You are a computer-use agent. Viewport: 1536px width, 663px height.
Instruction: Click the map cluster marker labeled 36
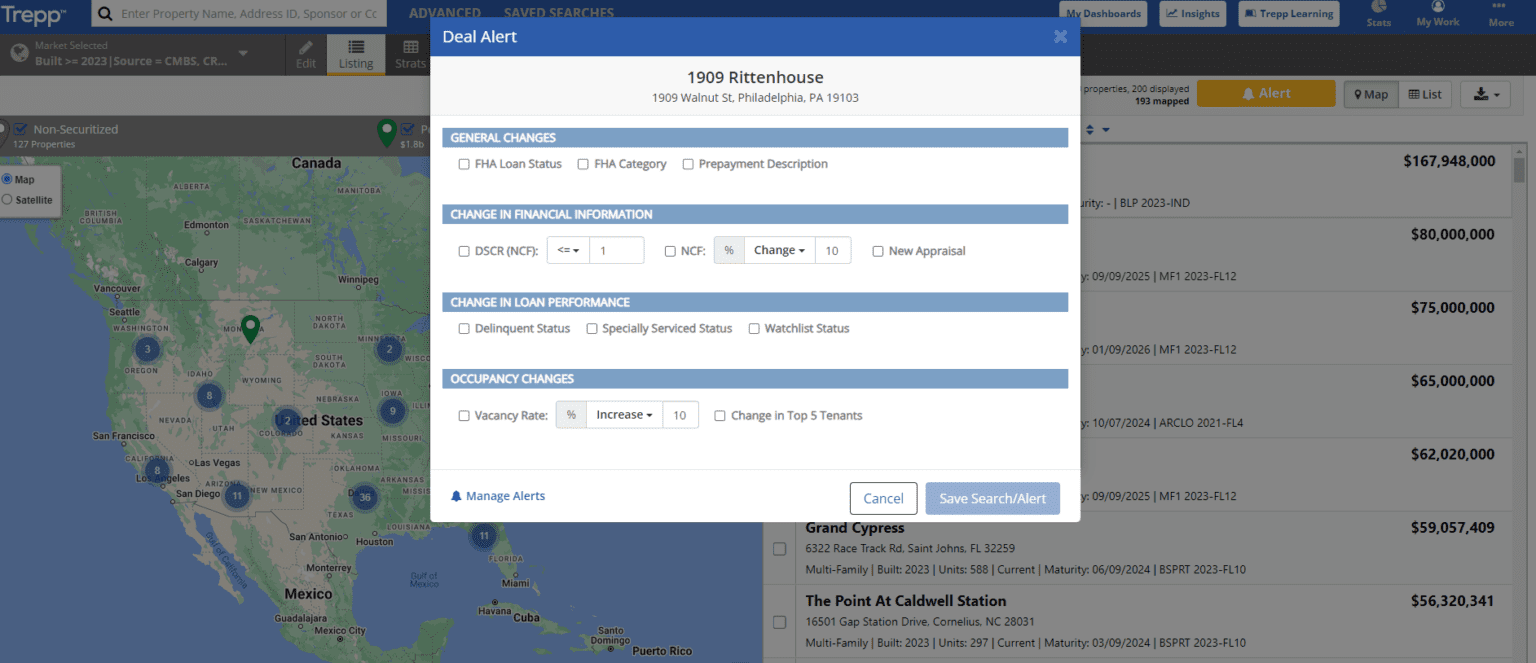(x=364, y=497)
